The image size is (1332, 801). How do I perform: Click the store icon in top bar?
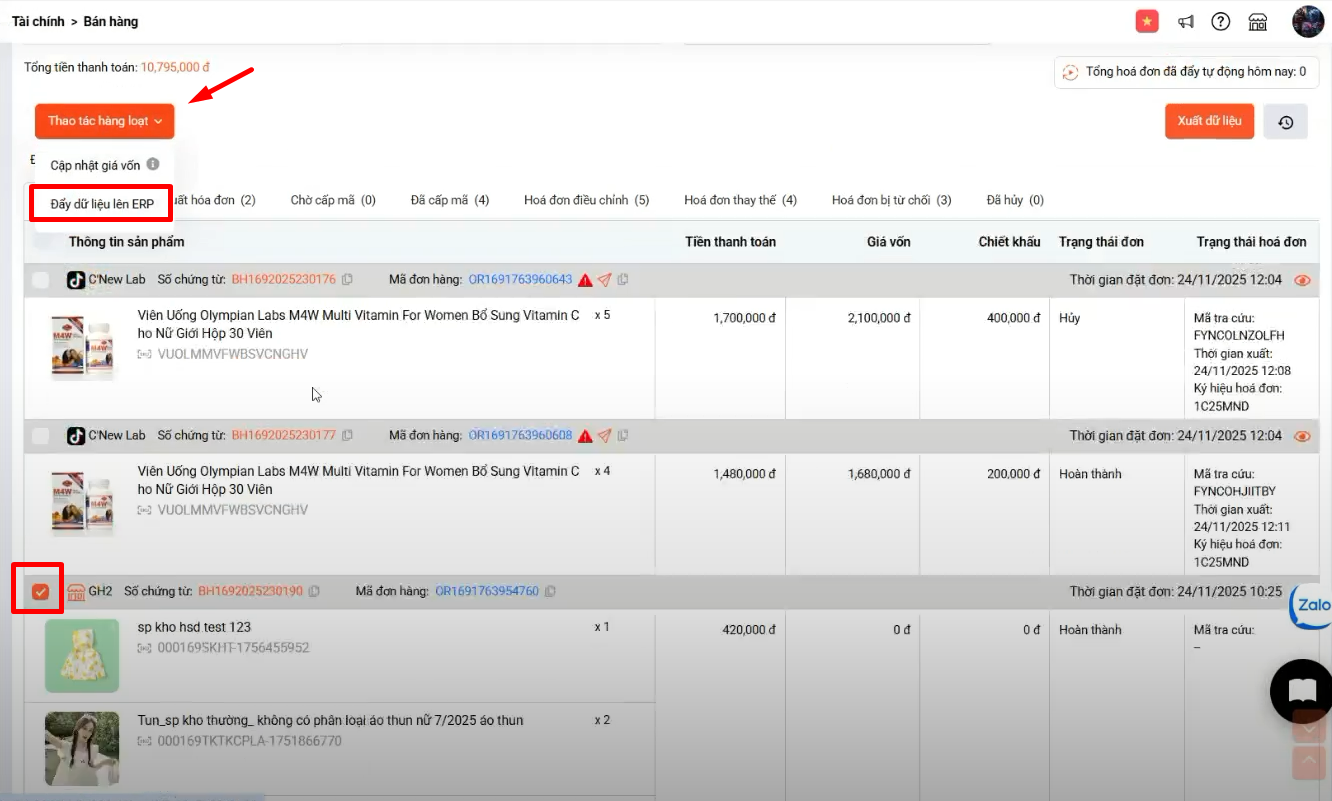[x=1258, y=22]
